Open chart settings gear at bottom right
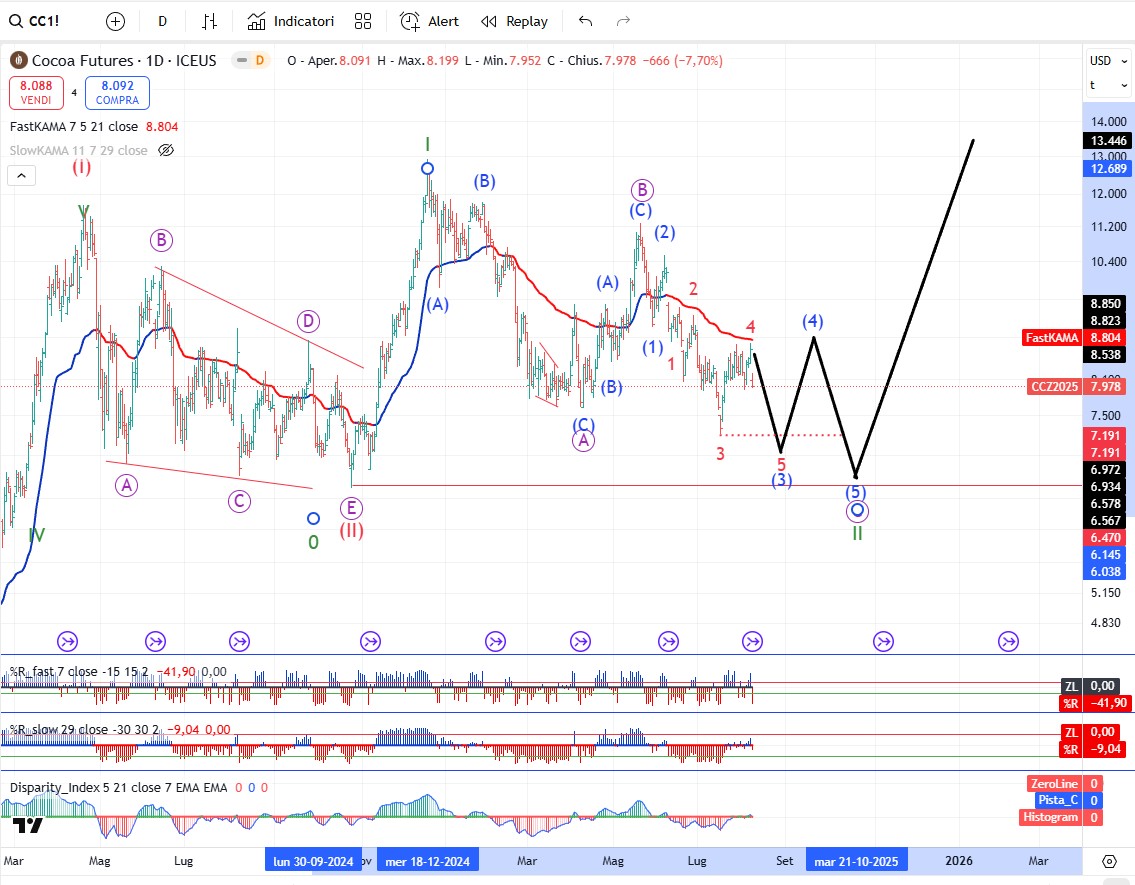 [x=1108, y=861]
